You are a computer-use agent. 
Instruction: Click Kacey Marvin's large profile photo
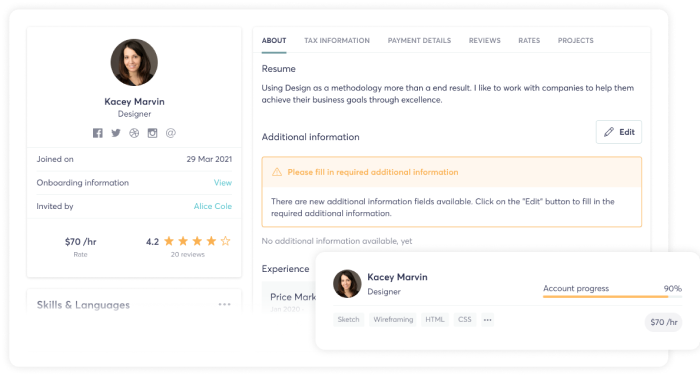134,62
